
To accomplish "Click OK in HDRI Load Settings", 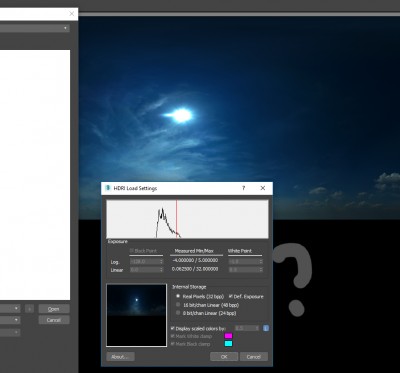I will pos(224,357).
